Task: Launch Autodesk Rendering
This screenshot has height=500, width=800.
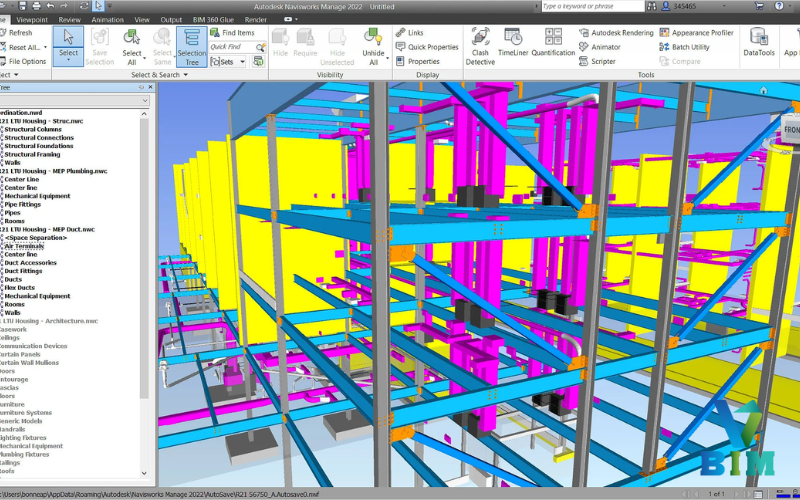Action: 616,33
